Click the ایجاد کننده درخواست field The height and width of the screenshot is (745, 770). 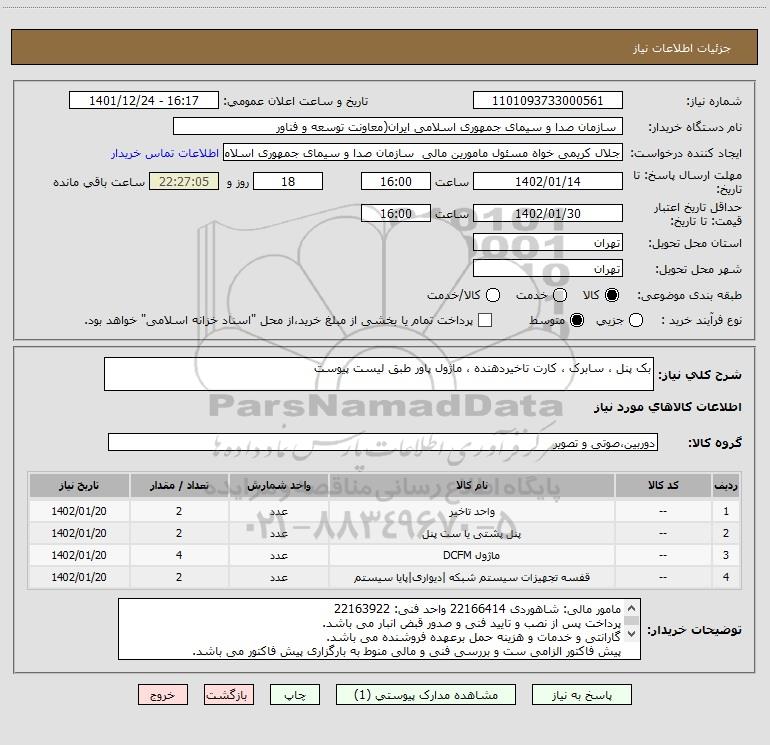(423, 153)
